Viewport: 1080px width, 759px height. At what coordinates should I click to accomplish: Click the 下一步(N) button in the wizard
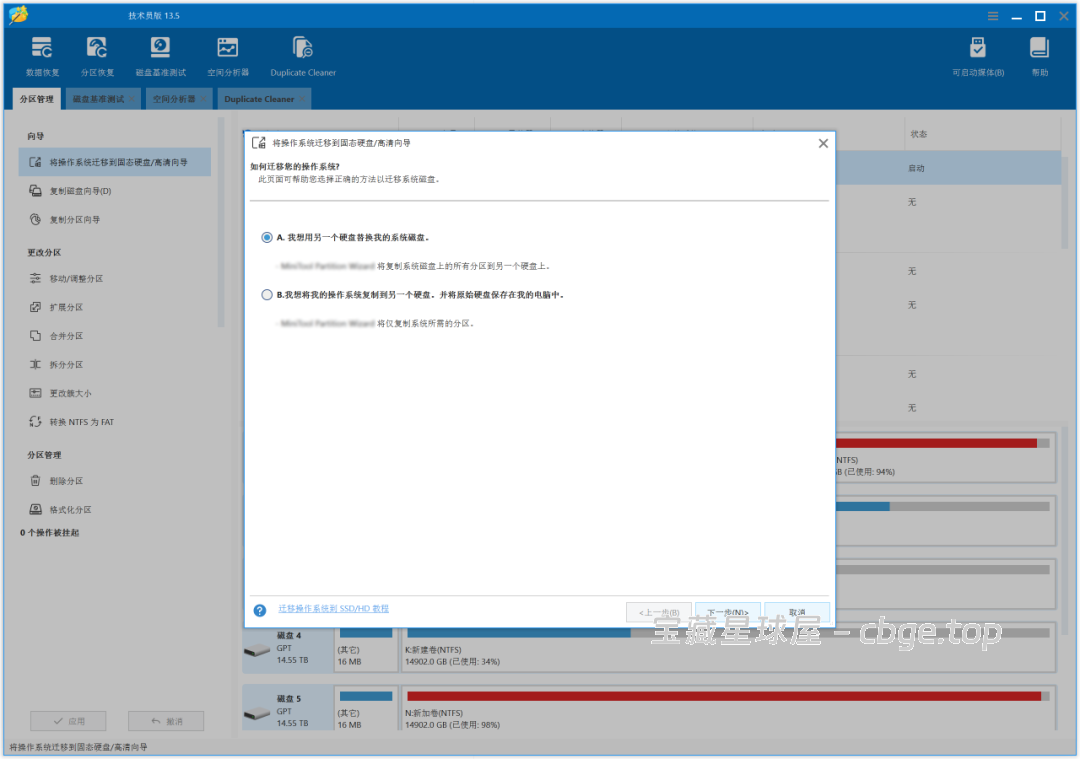pyautogui.click(x=727, y=613)
